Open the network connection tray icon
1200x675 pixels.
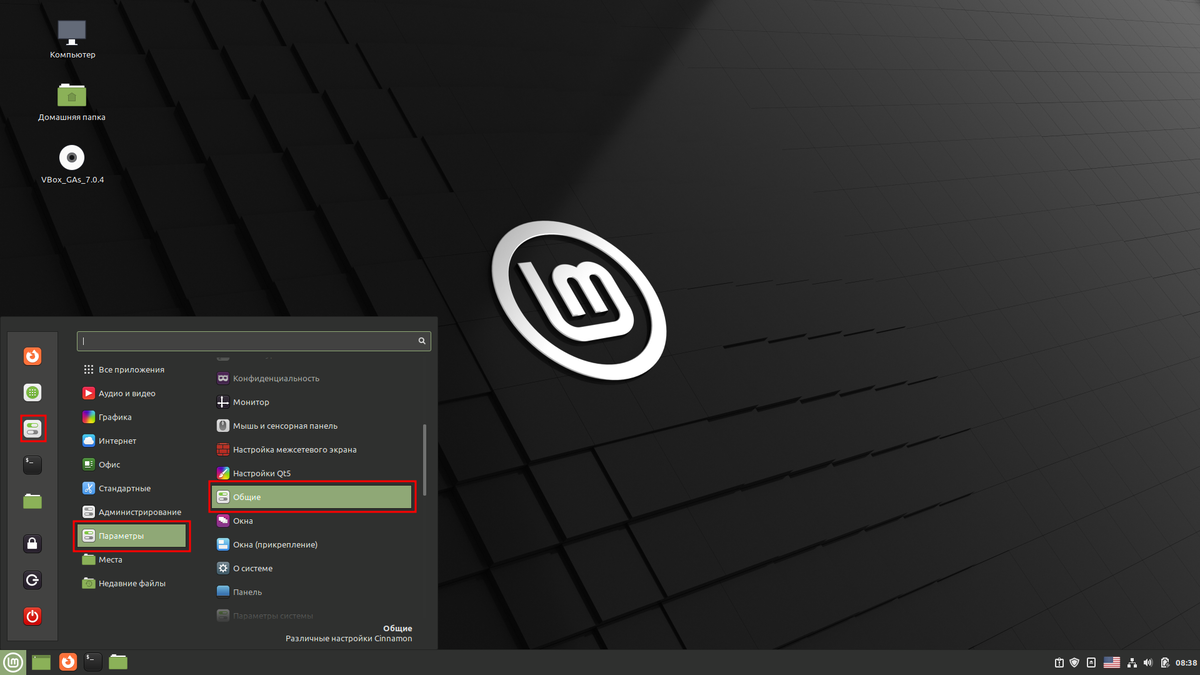pos(1132,662)
